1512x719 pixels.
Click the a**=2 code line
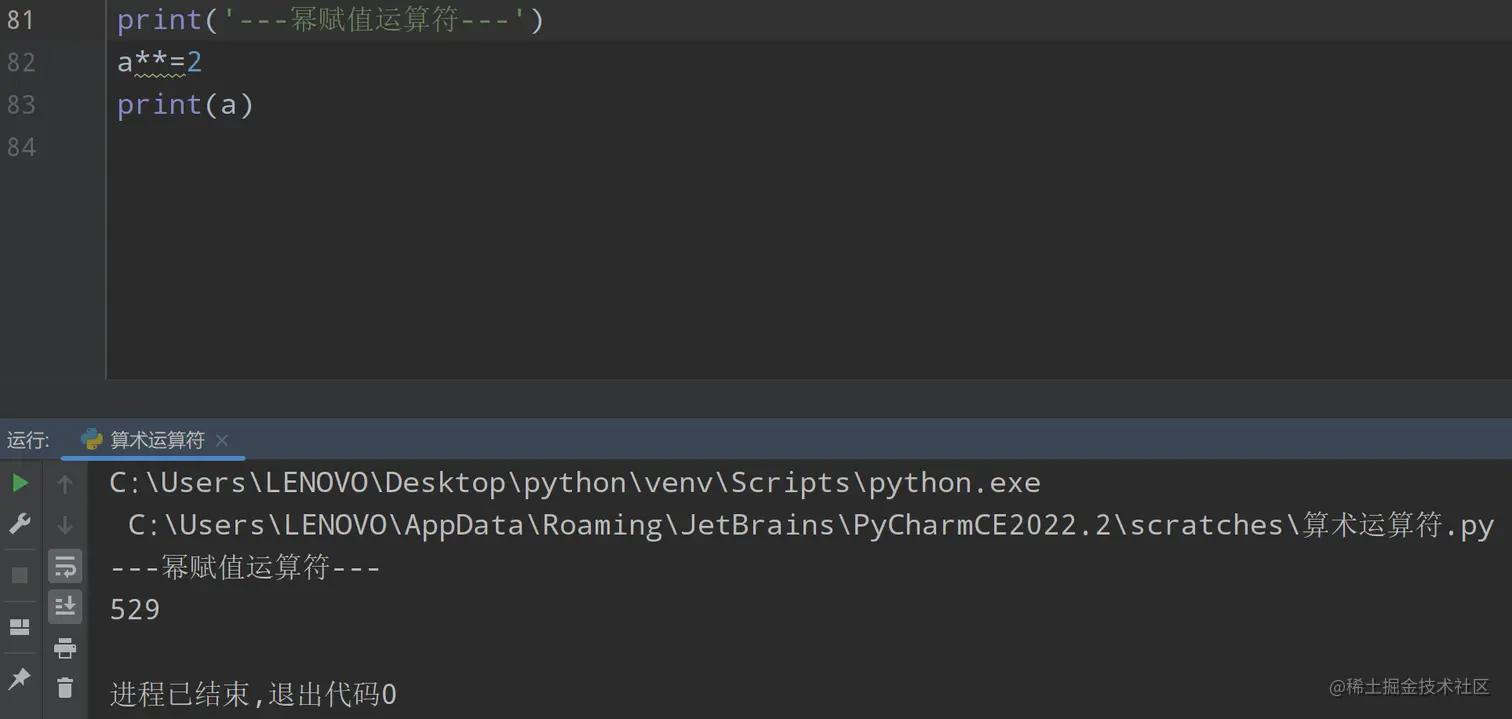(x=160, y=62)
